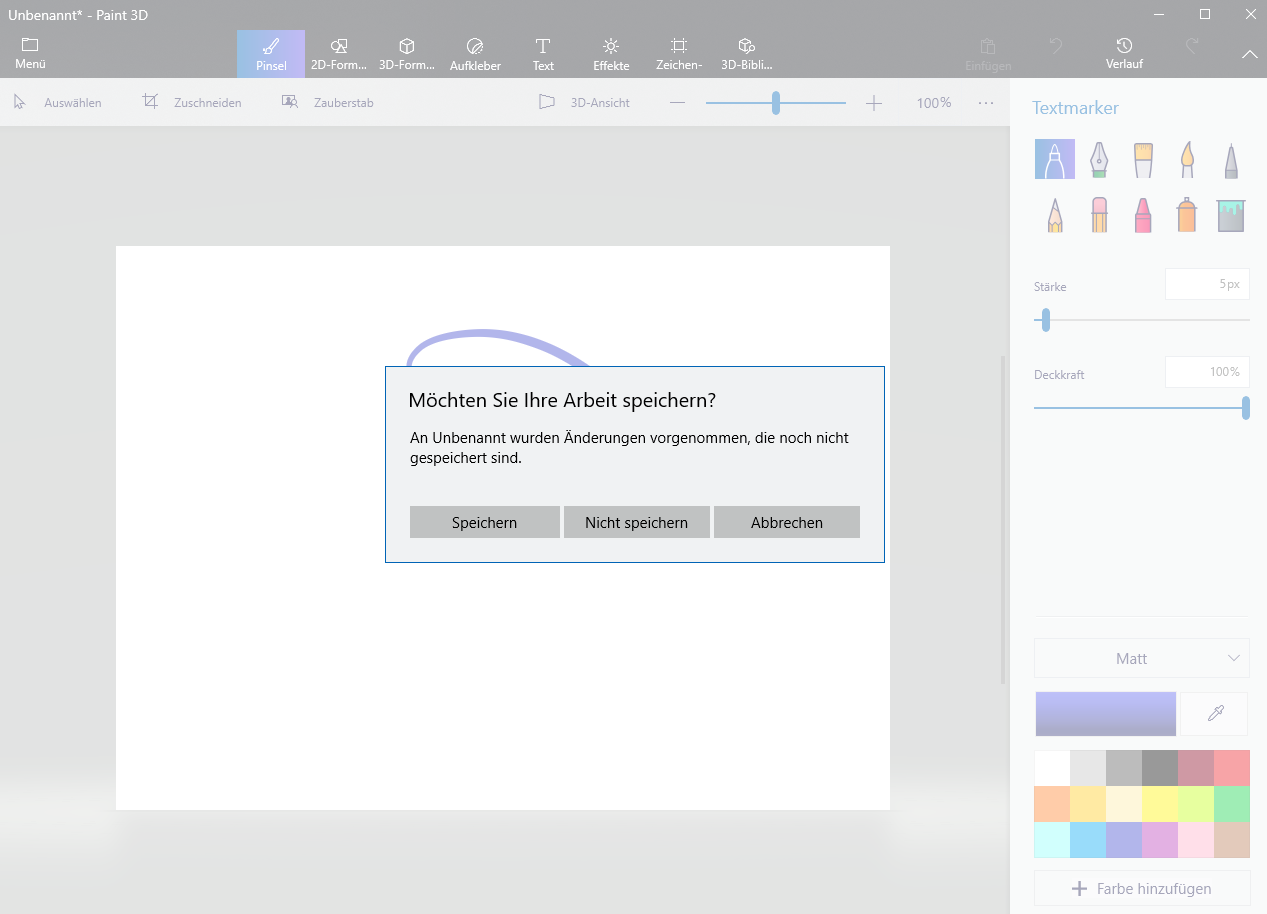Switch to the Aufkleber tab
The width and height of the screenshot is (1267, 914).
coord(475,54)
